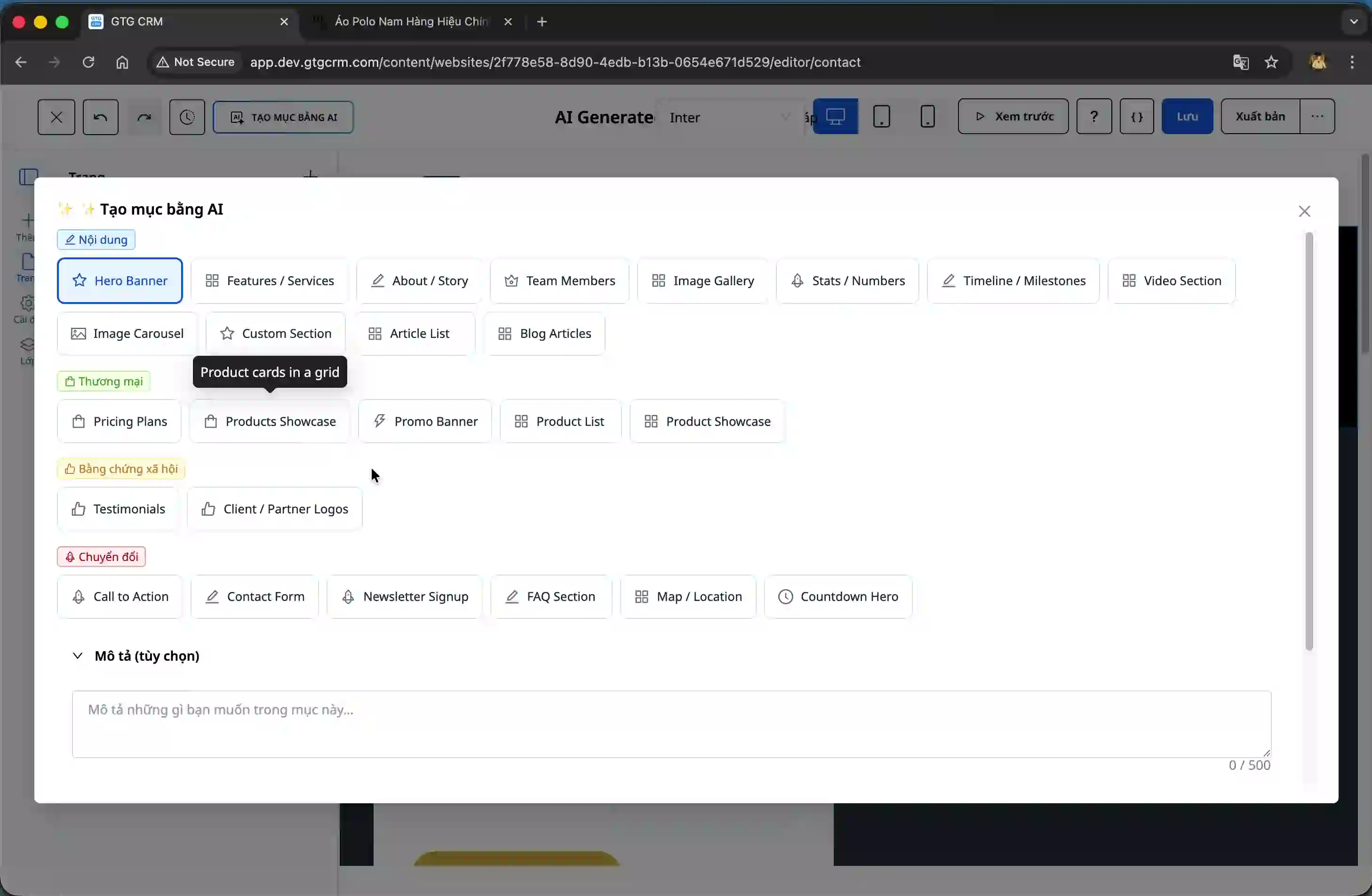Click the redo arrow icon

point(144,117)
